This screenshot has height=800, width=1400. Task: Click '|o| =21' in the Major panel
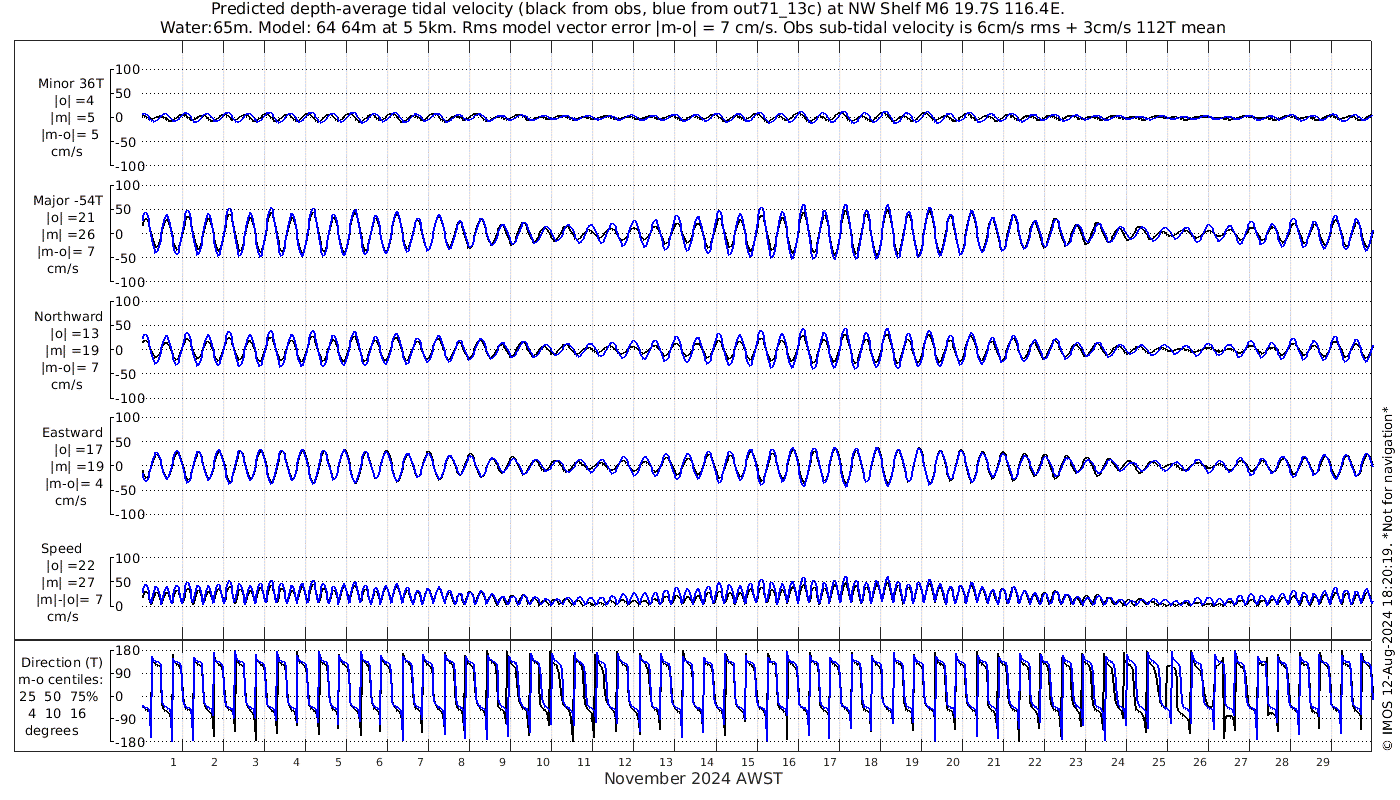click(x=70, y=217)
